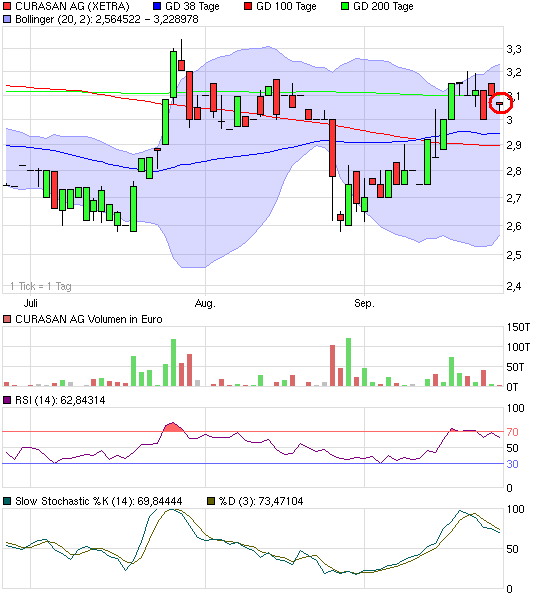This screenshot has height=610, width=545.
Task: Click the 2,9 price axis label
Action: coord(513,145)
